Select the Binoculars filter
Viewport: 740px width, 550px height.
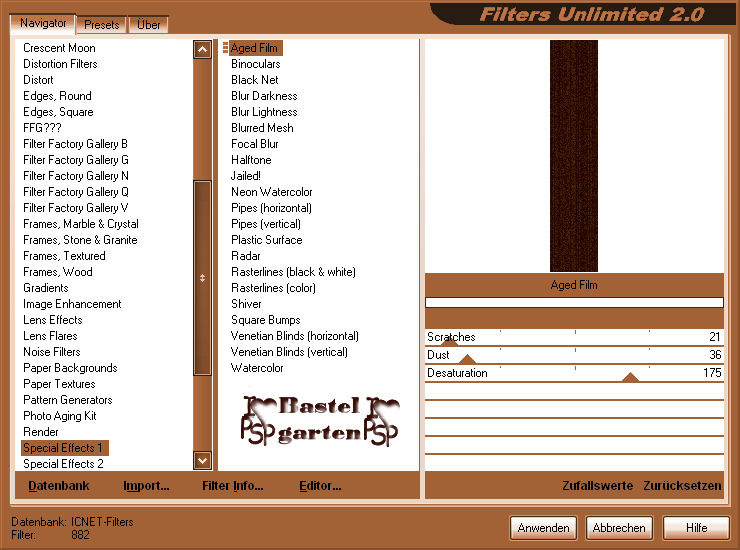[x=256, y=64]
